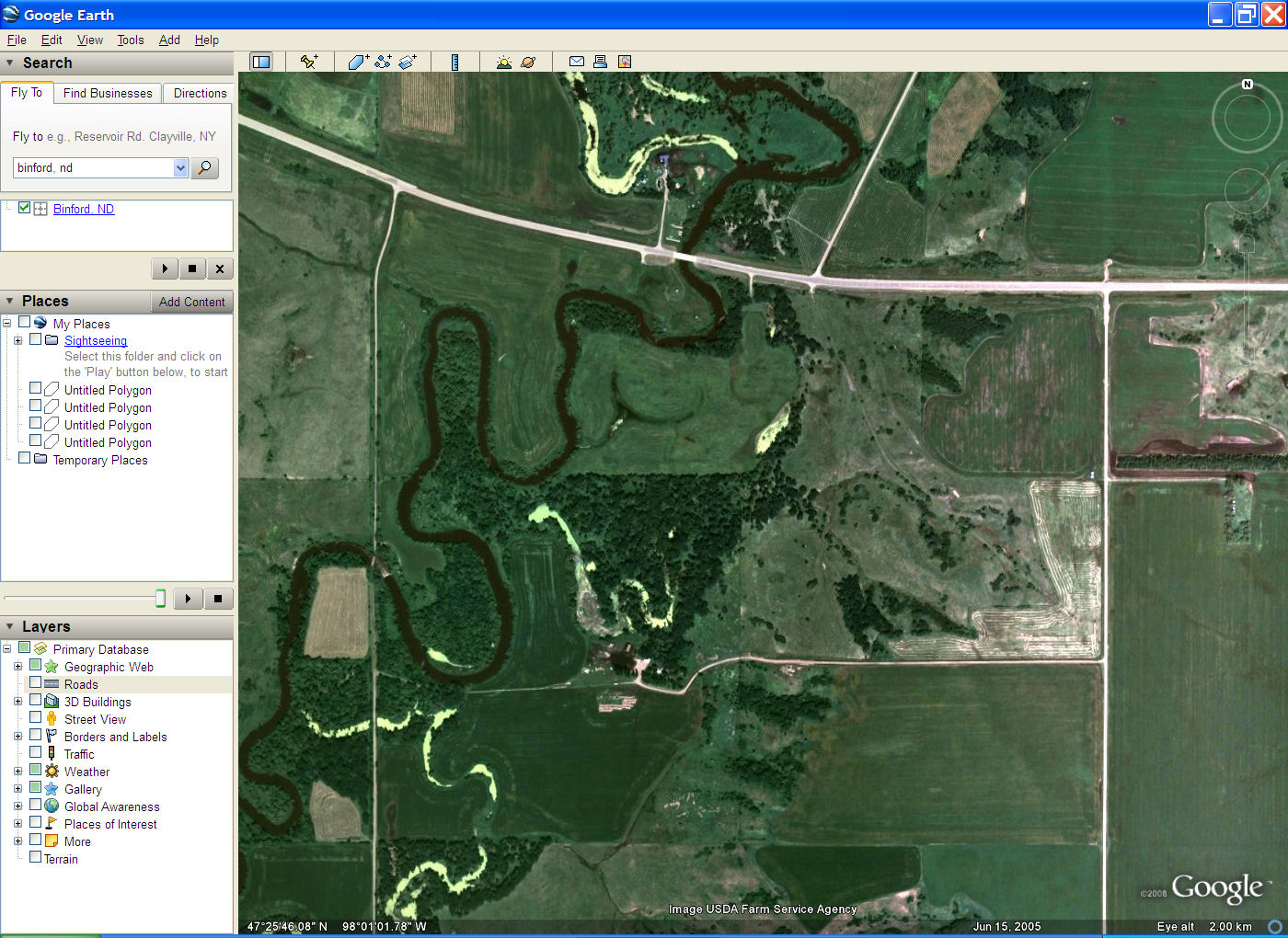
Task: Check the Temporary Places checkbox
Action: [x=24, y=458]
